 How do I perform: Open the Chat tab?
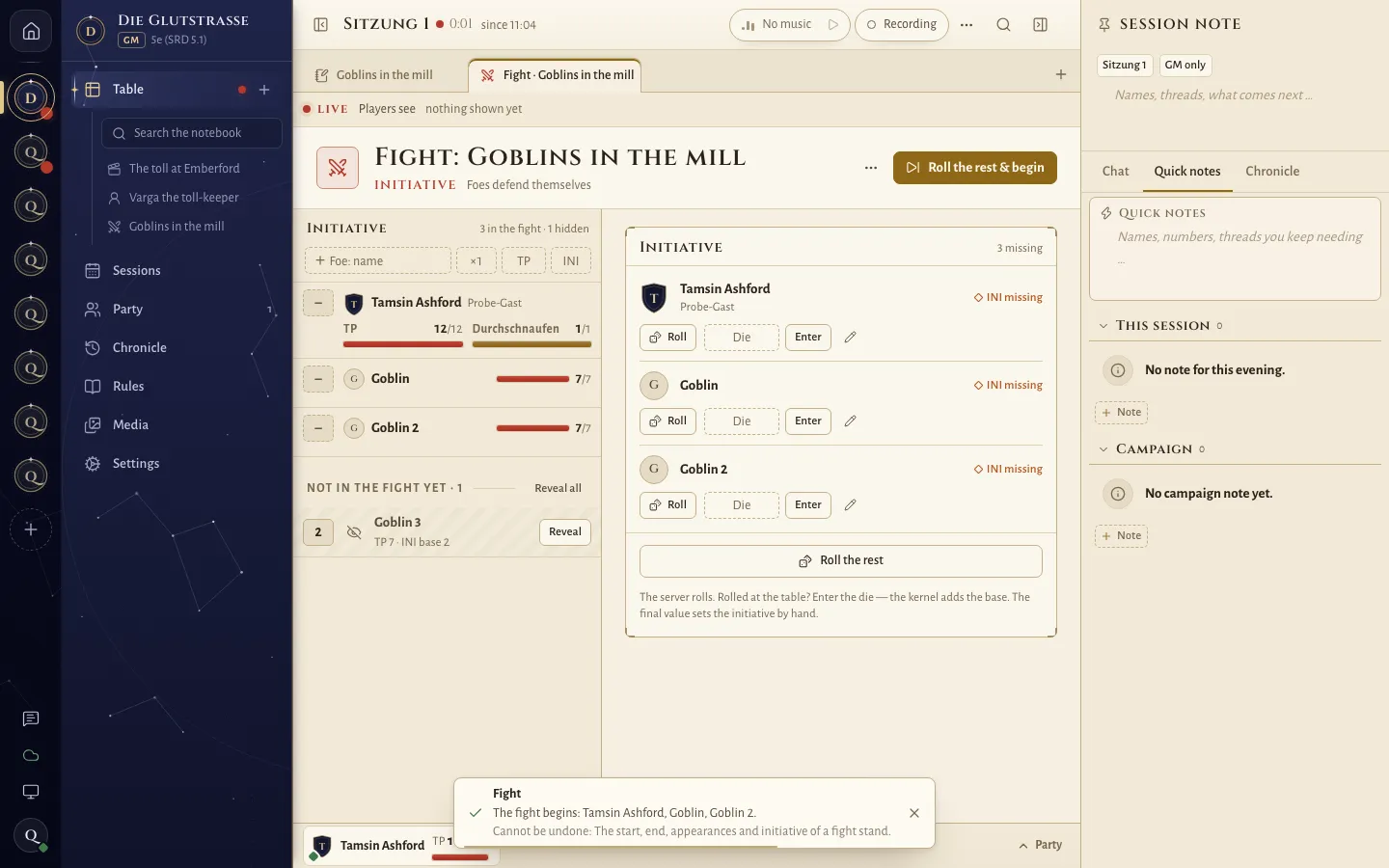click(x=1115, y=172)
